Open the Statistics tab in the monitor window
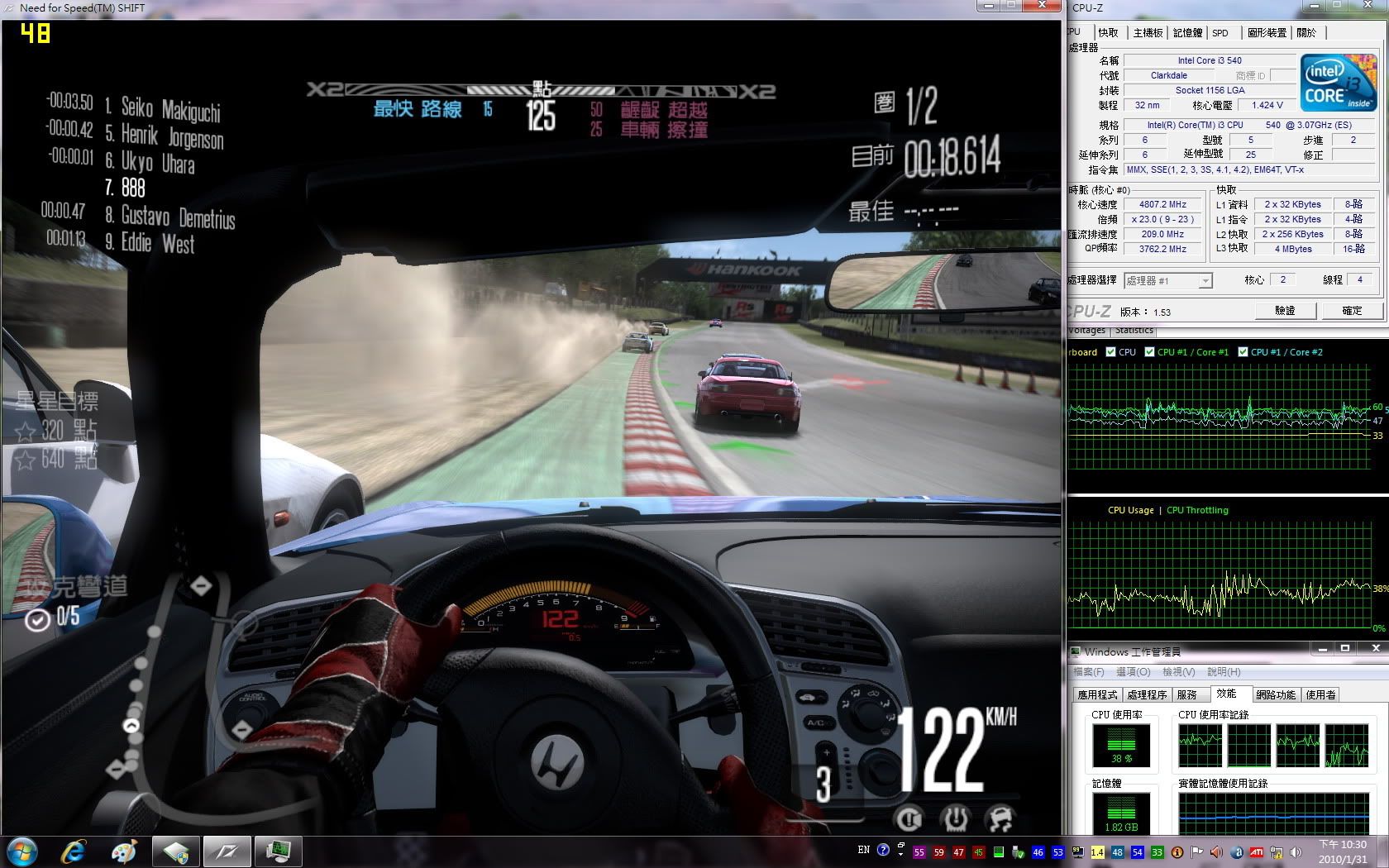The width and height of the screenshot is (1389, 868). [1134, 330]
